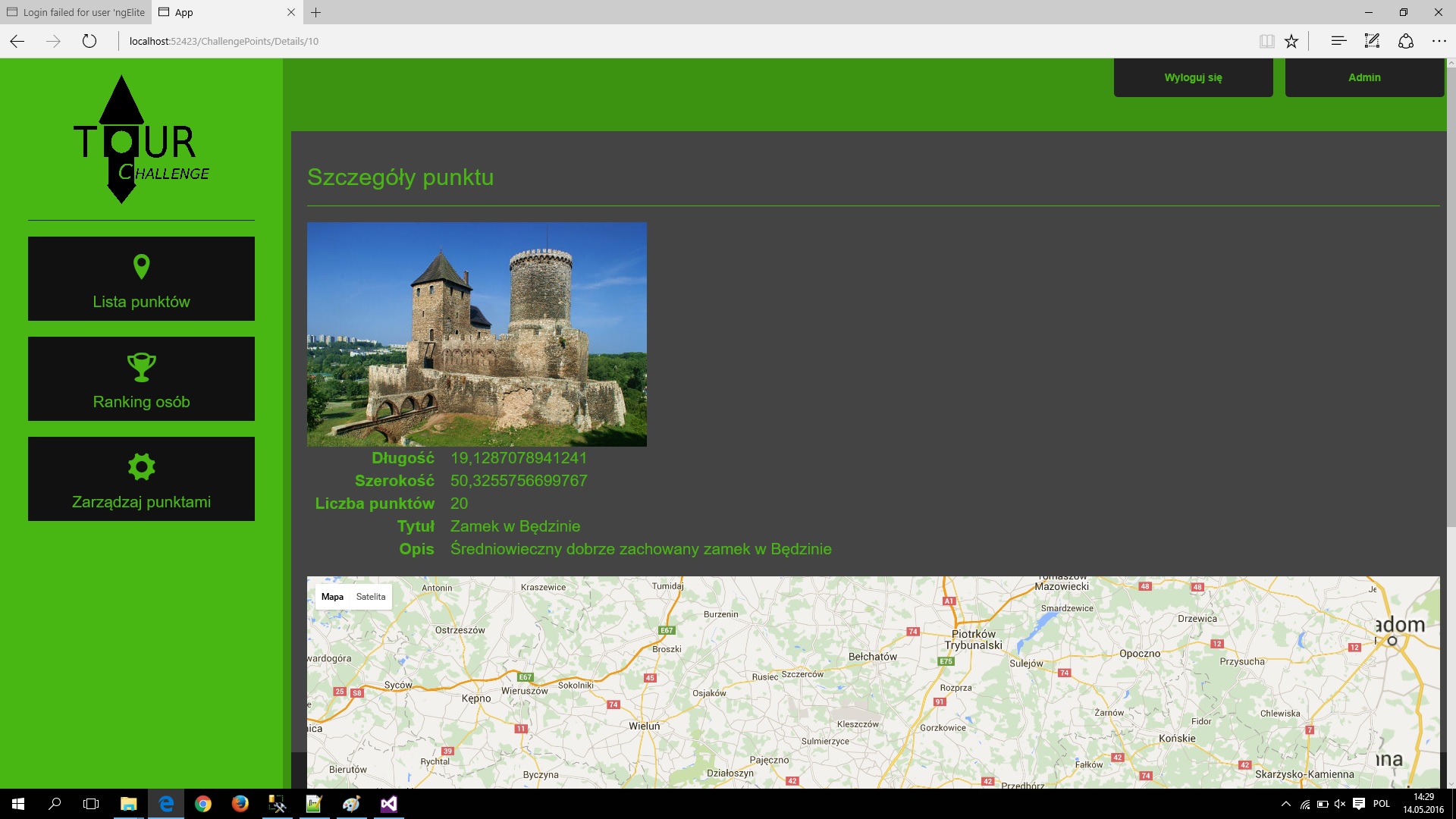Click the Wyloguj się button

click(x=1193, y=77)
